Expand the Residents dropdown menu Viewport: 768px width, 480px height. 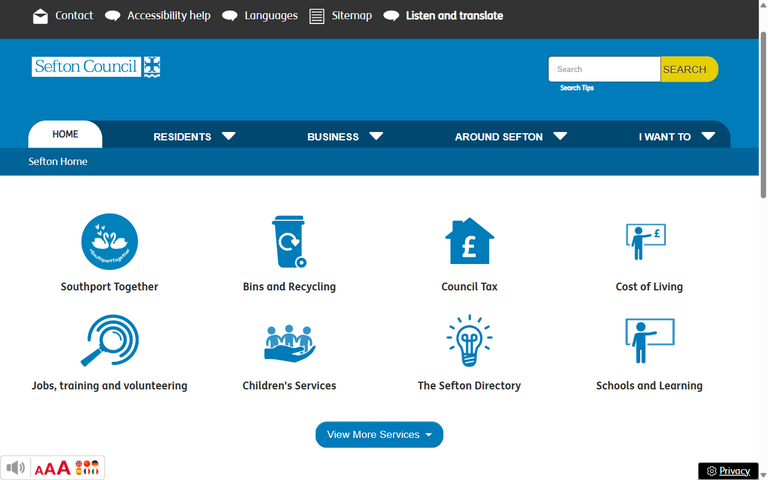pyautogui.click(x=194, y=136)
